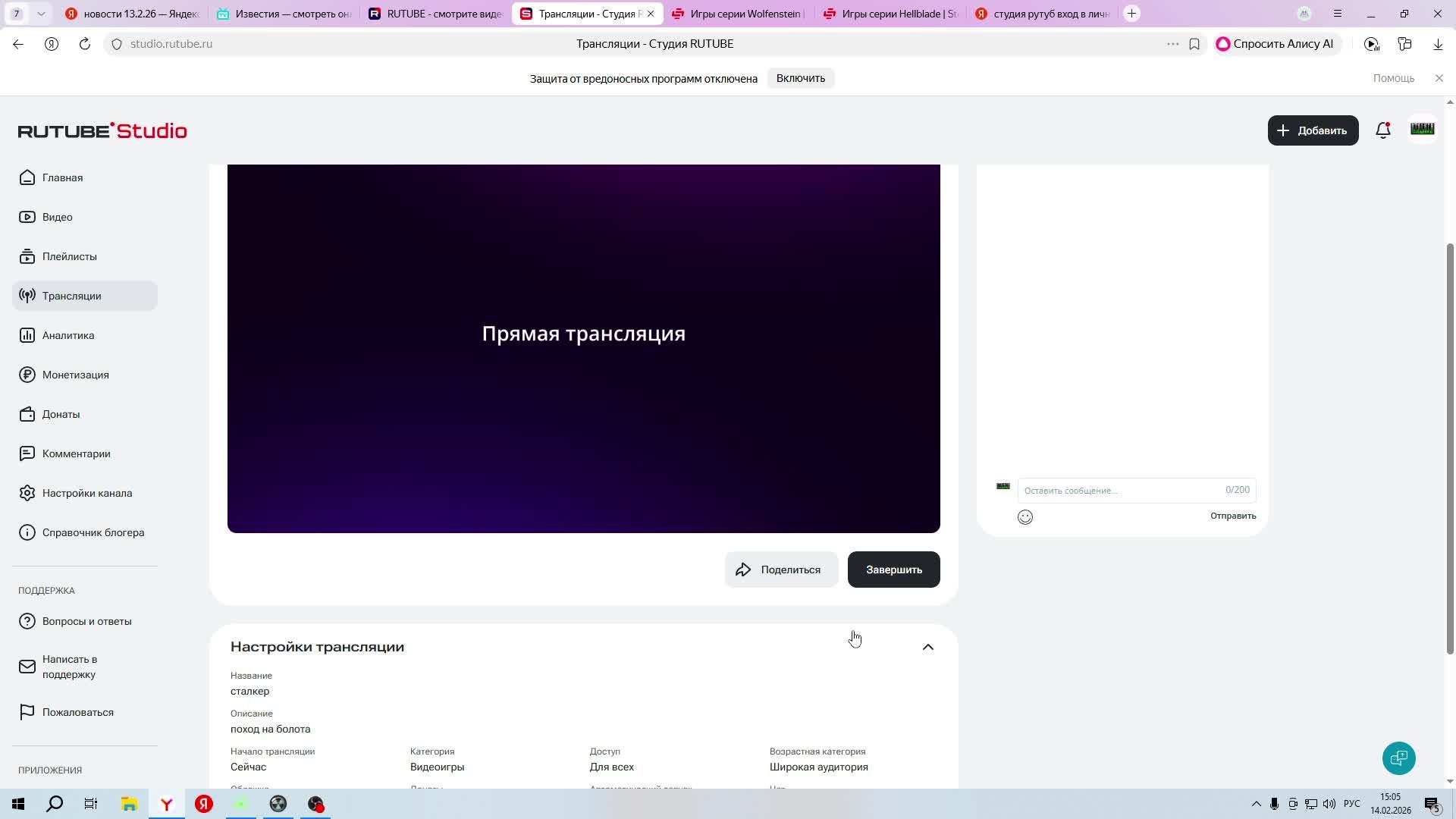Click the RUTUBE Studio logo
Image resolution: width=1456 pixels, height=819 pixels.
(102, 131)
